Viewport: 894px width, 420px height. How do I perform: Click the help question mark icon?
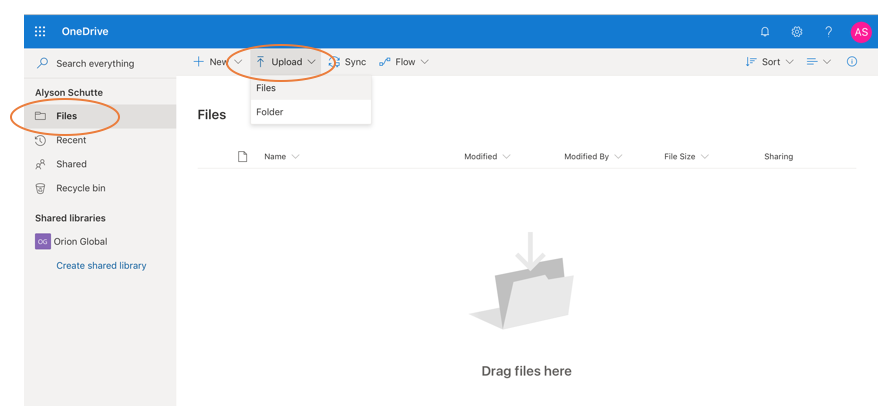pos(828,32)
